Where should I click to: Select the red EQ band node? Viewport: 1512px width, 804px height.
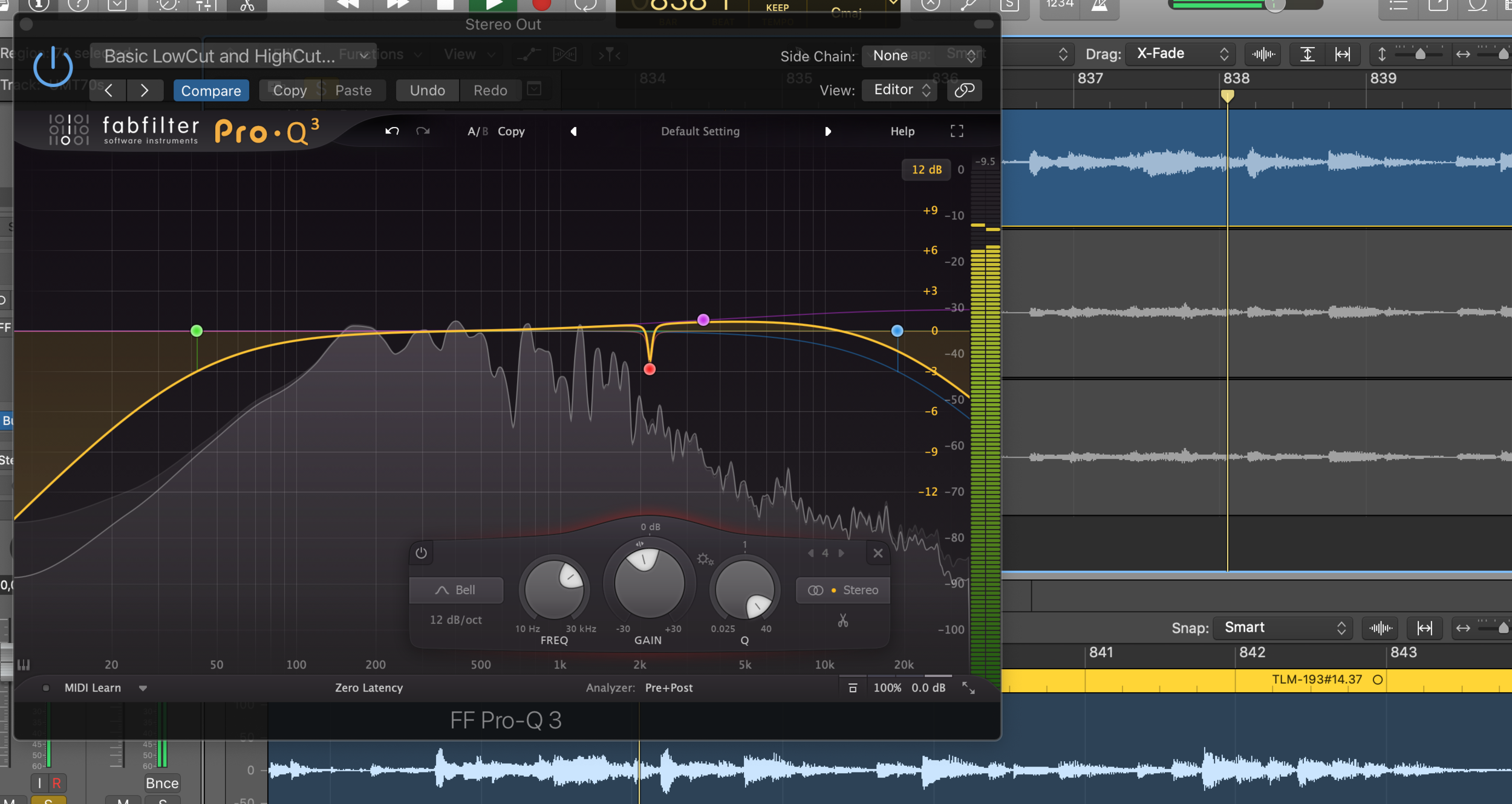pos(650,368)
